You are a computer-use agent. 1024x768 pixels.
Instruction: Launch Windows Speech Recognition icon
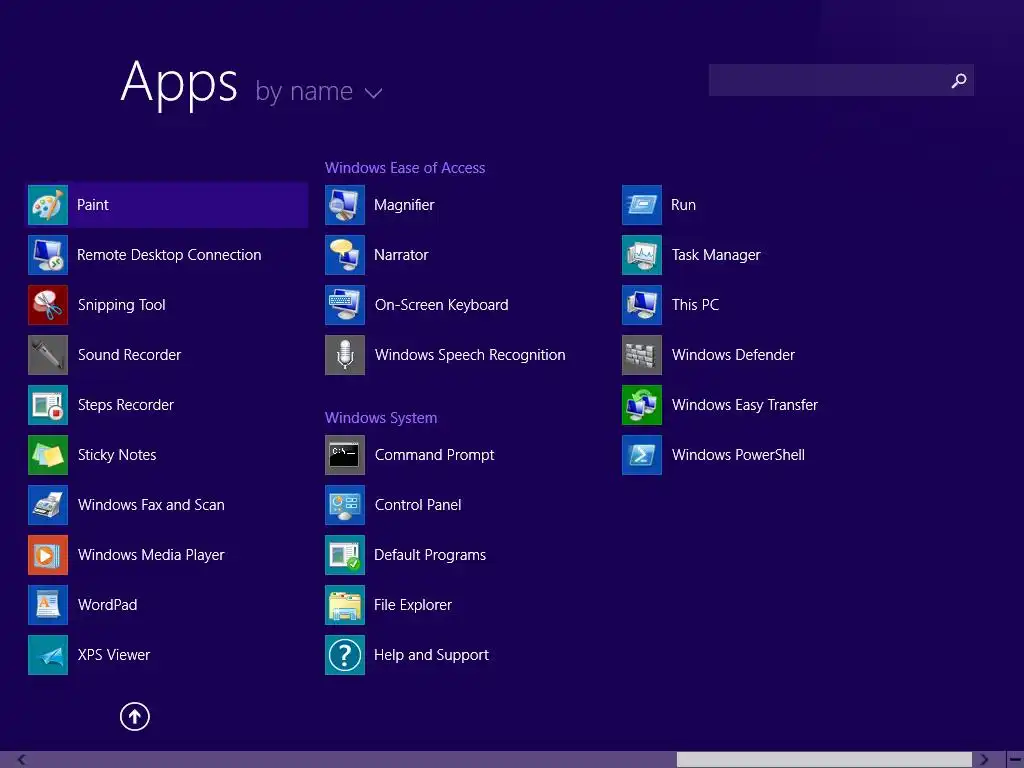point(345,355)
